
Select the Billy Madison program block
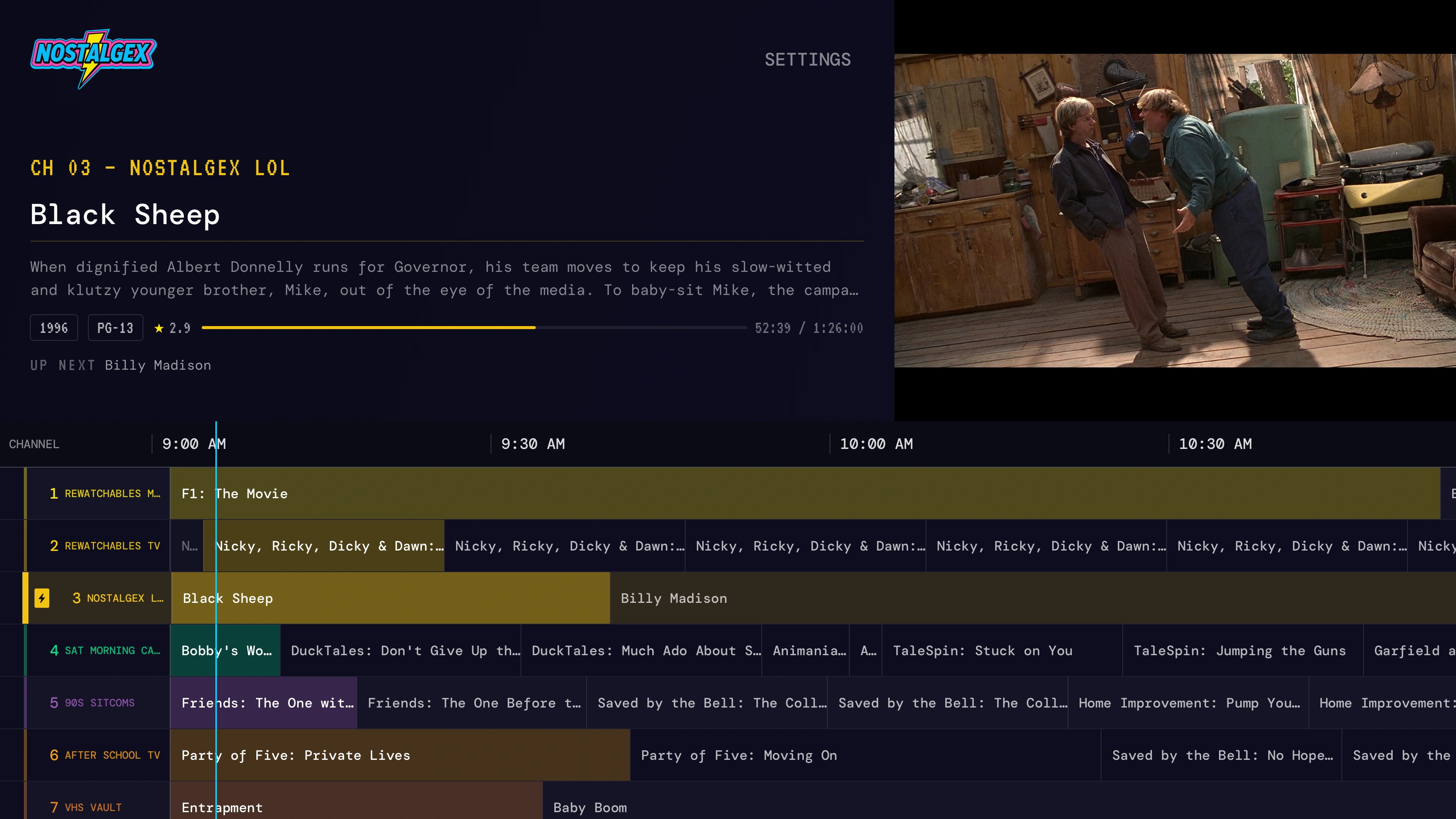[1033, 598]
